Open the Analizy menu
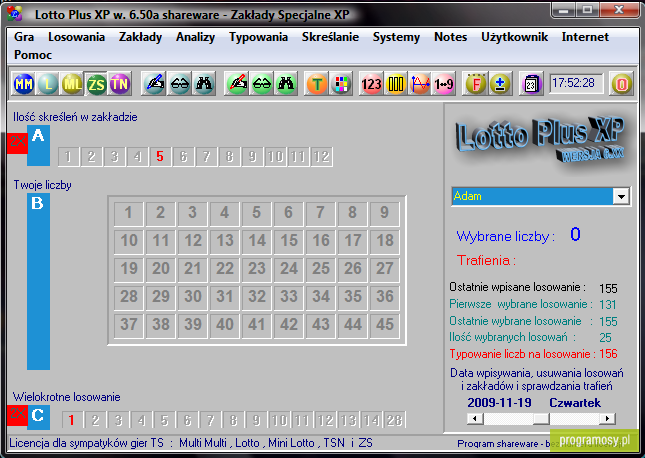 [x=195, y=37]
